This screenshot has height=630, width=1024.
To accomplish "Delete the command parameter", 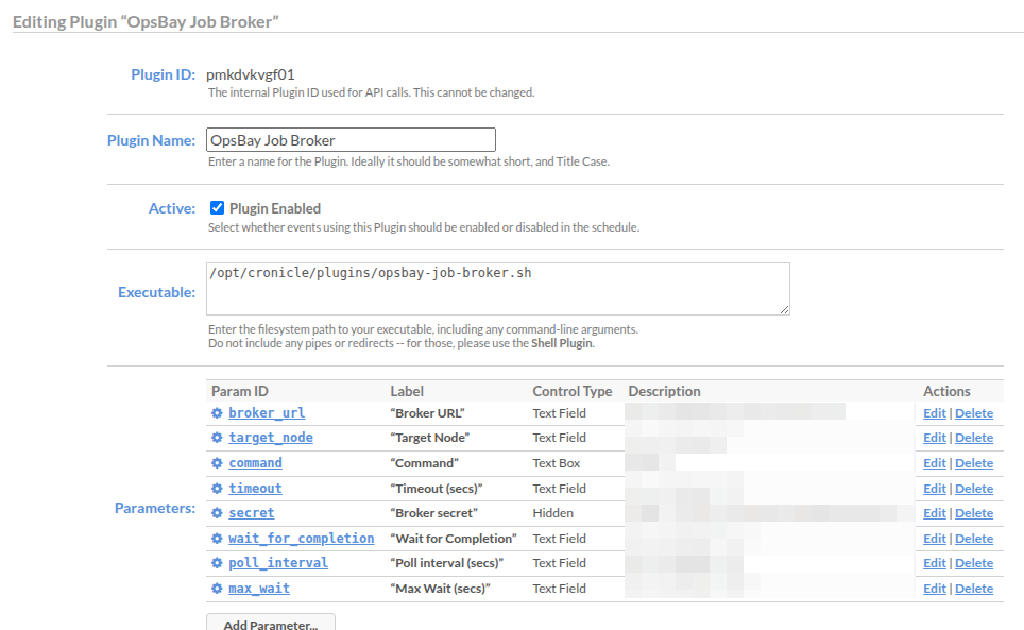I will (974, 463).
